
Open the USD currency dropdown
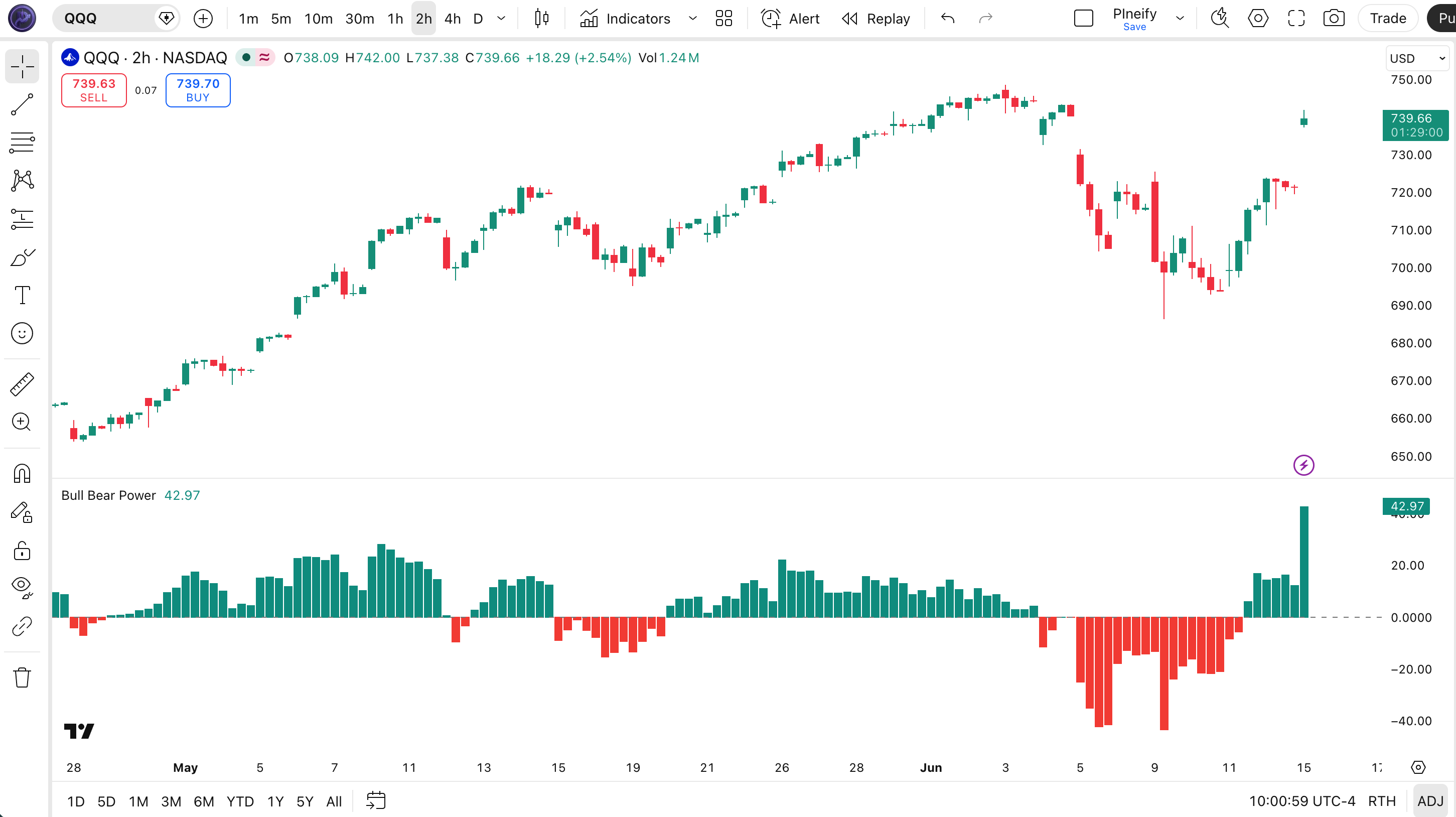pos(1417,59)
